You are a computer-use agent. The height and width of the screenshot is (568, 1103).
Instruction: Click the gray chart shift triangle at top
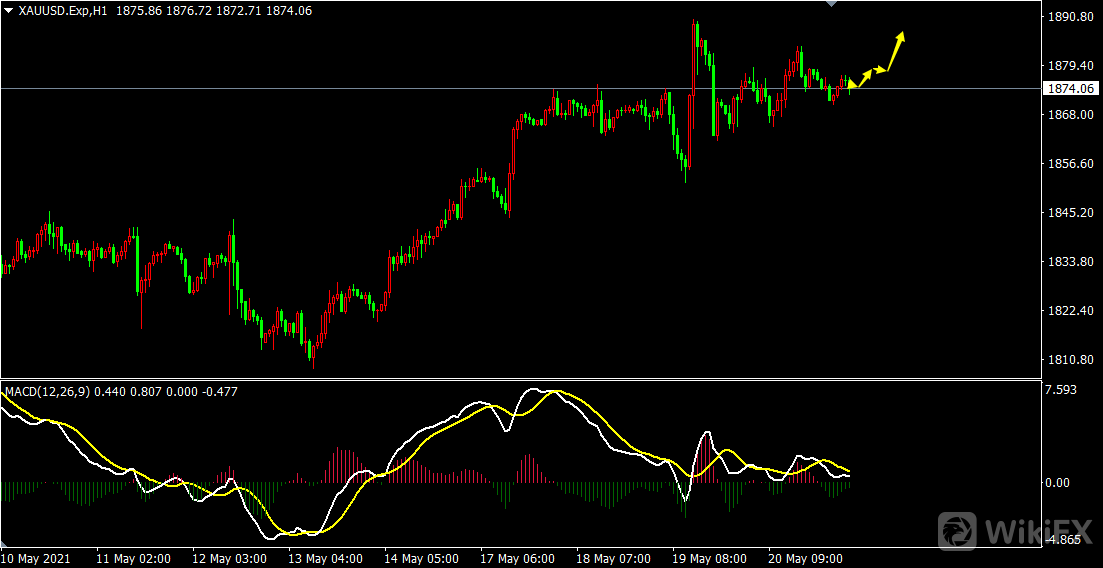[828, 4]
